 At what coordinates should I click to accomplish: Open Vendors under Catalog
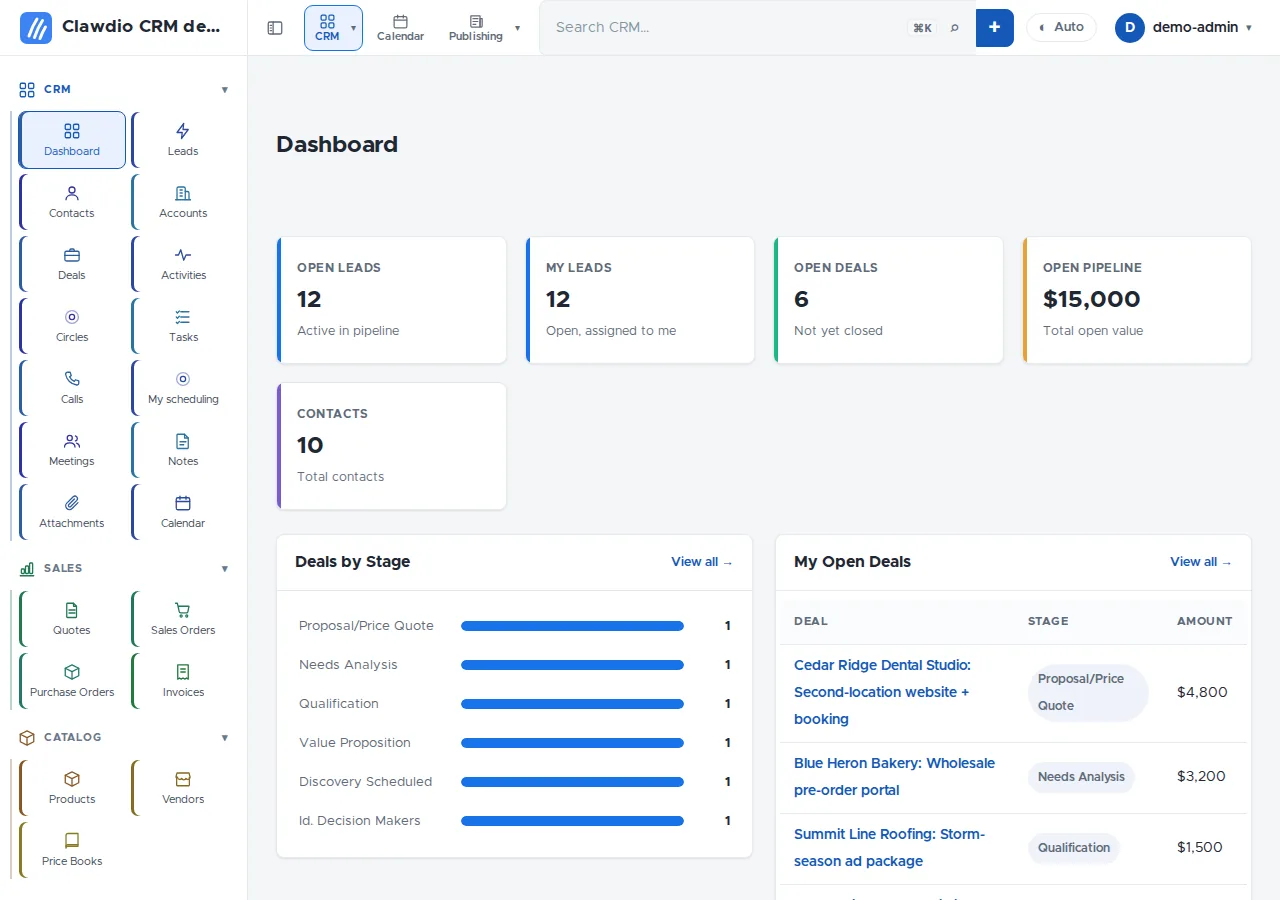click(183, 788)
